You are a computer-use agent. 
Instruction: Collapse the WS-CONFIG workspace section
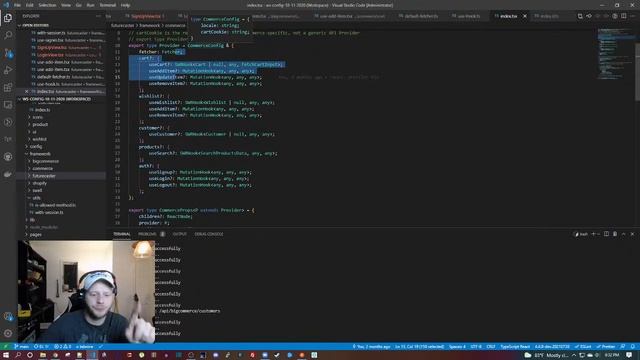point(61,99)
